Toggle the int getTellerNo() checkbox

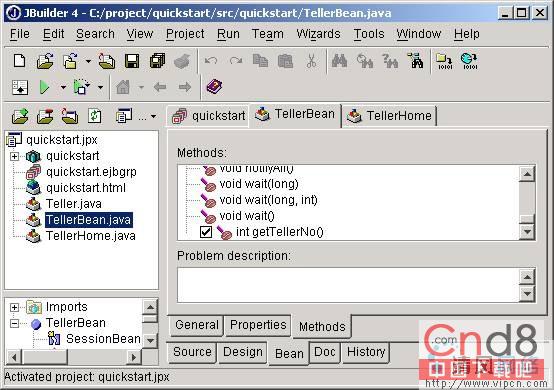[206, 232]
